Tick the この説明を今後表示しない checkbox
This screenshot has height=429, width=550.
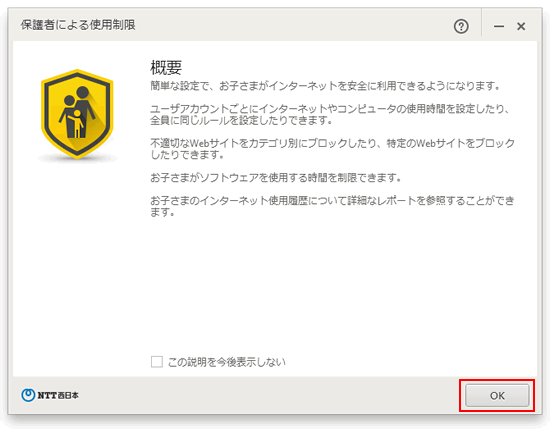(156, 362)
